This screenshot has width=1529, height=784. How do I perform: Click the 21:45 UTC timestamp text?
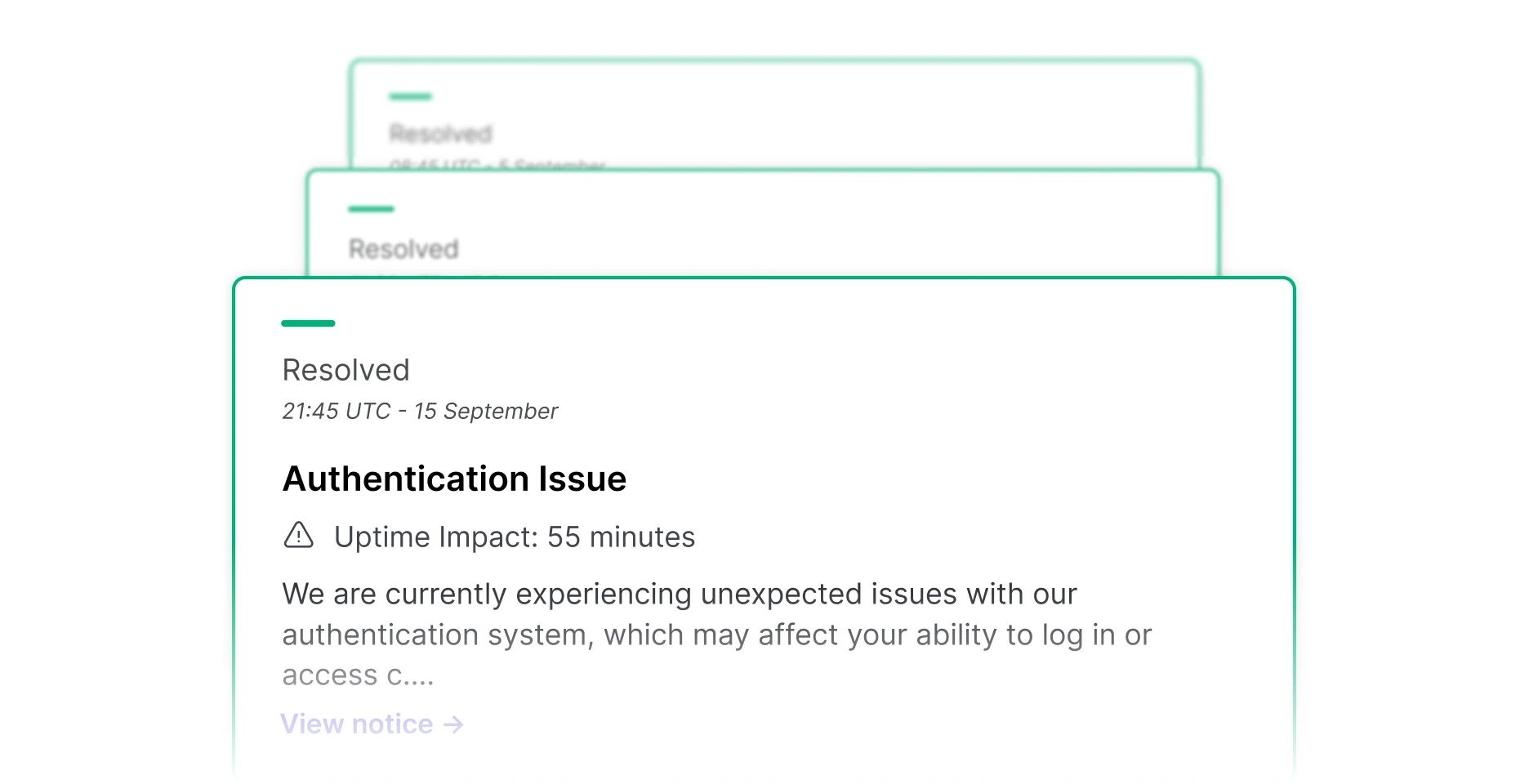(x=420, y=411)
